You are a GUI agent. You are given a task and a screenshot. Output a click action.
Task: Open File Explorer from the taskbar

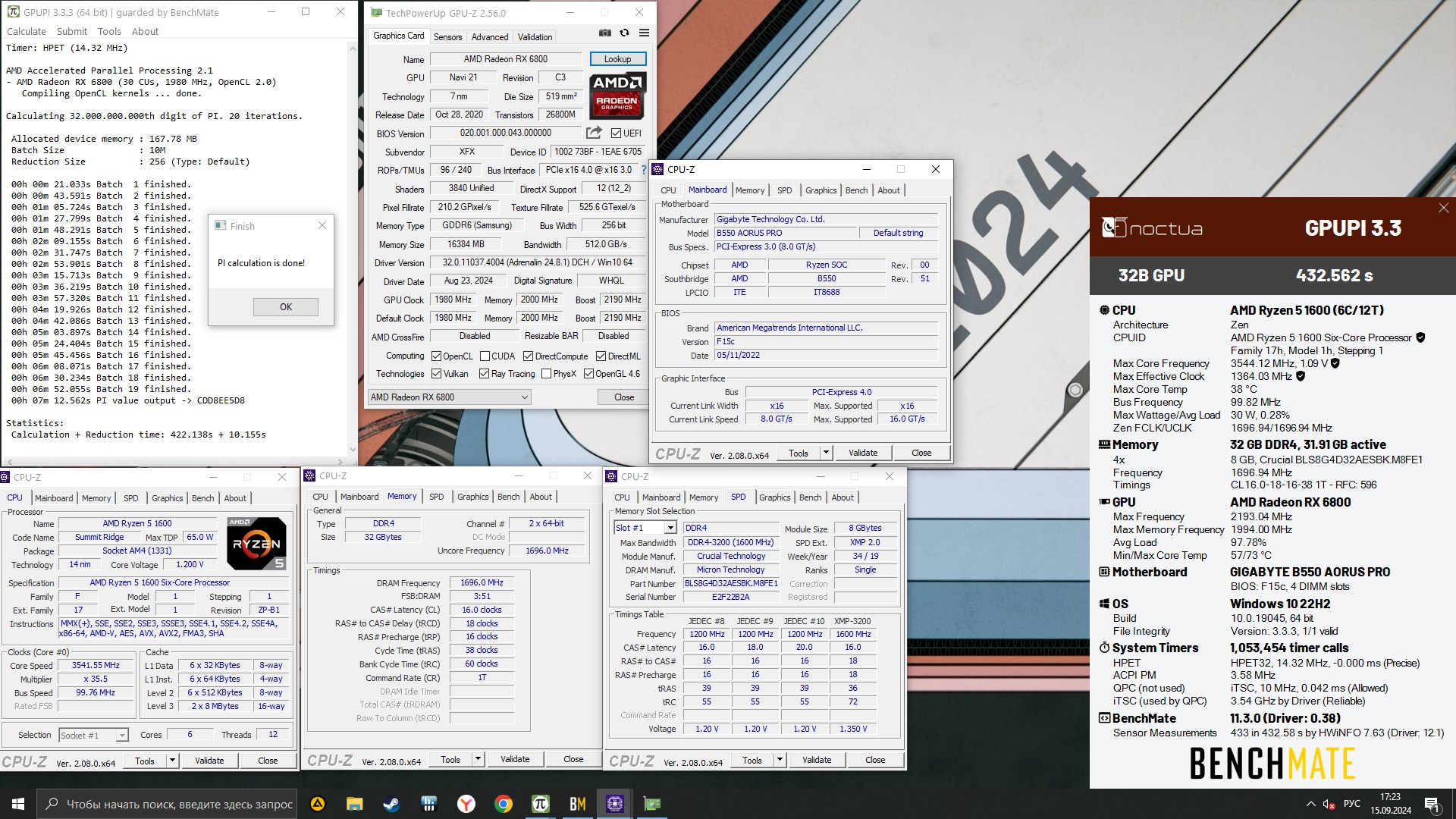(x=354, y=804)
